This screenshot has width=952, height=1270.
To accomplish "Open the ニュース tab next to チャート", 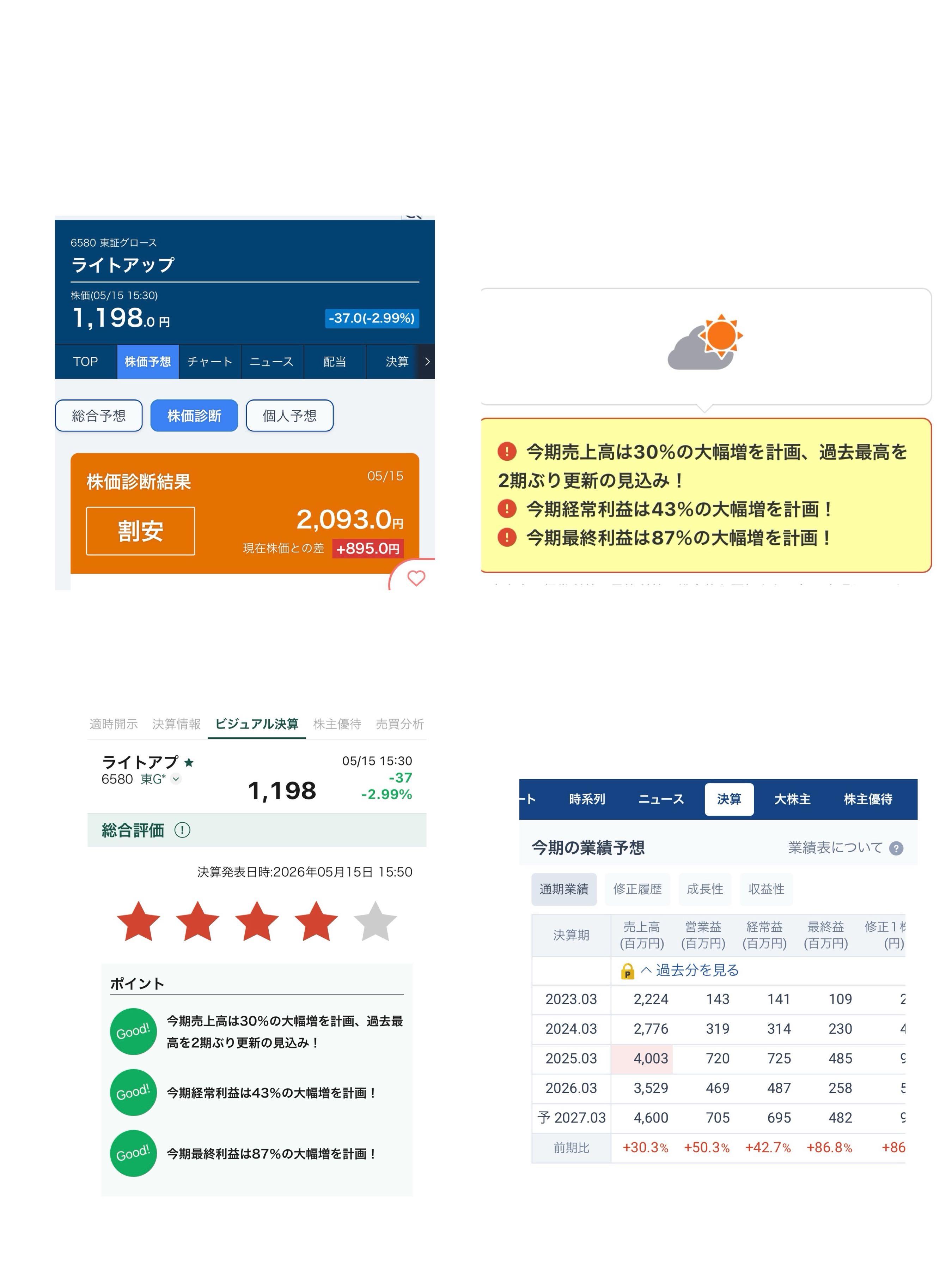I will tap(272, 362).
